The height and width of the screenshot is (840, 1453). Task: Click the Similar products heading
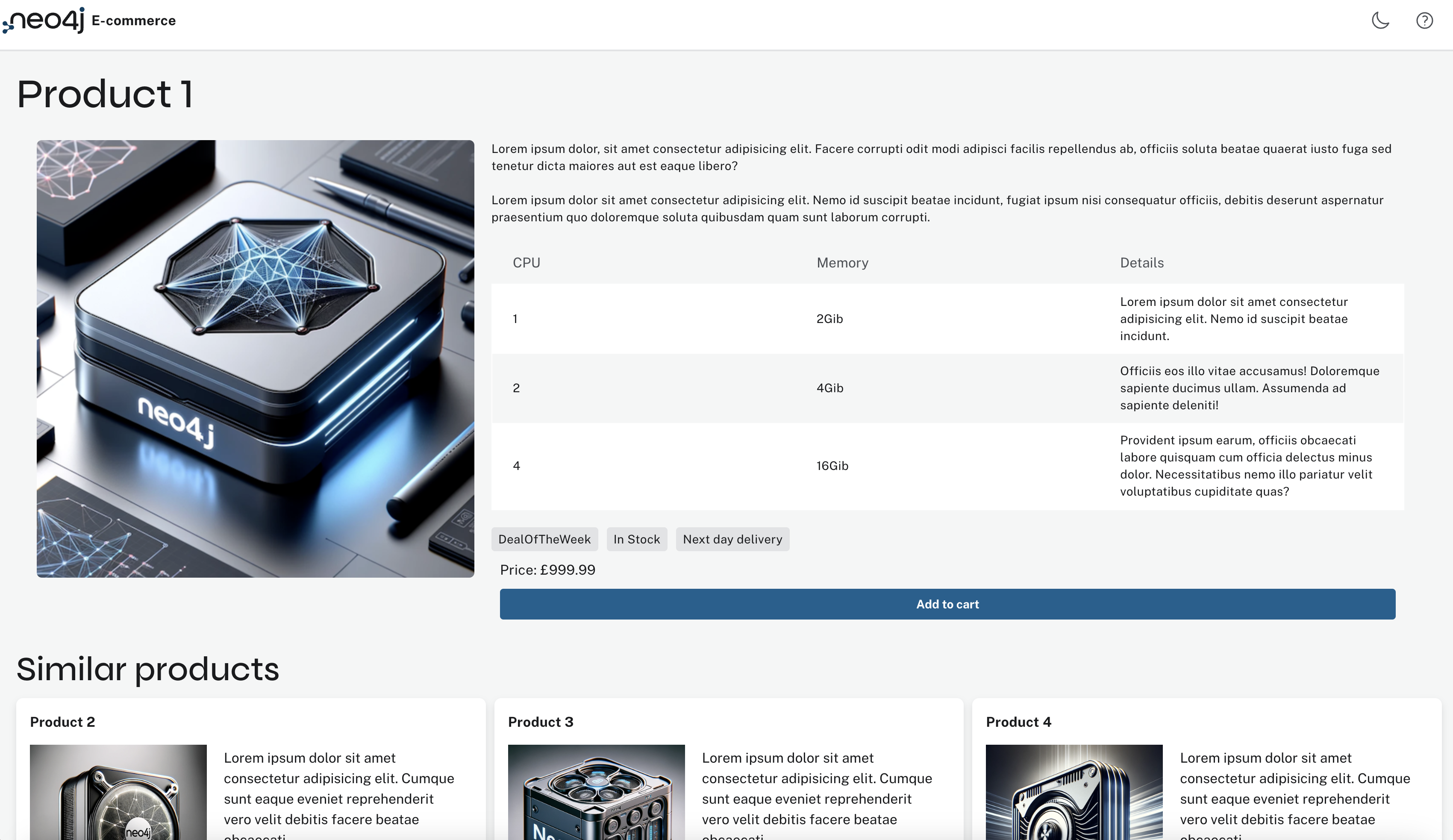pyautogui.click(x=147, y=670)
